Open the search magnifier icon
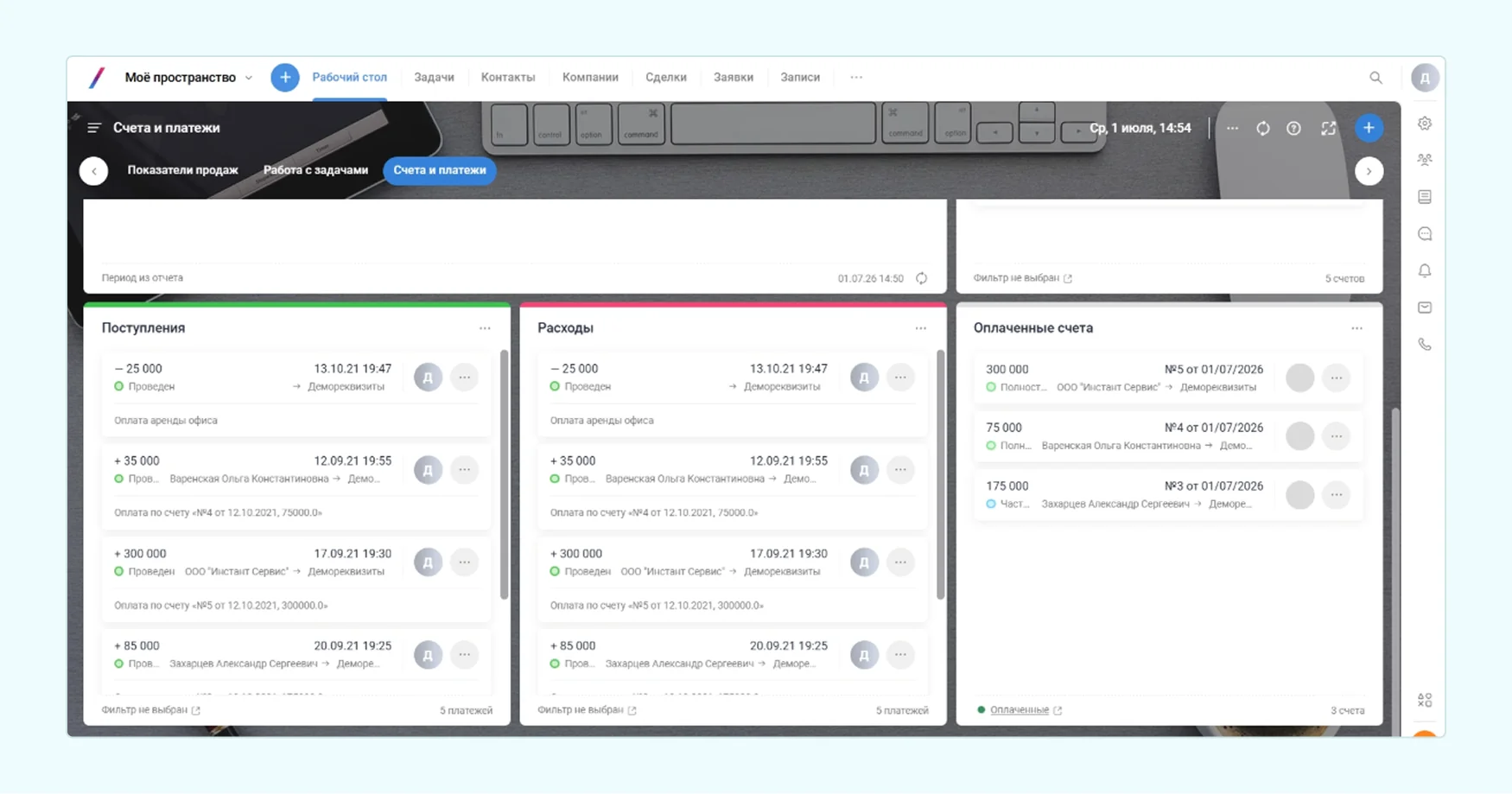The width and height of the screenshot is (1512, 794). [x=1375, y=78]
